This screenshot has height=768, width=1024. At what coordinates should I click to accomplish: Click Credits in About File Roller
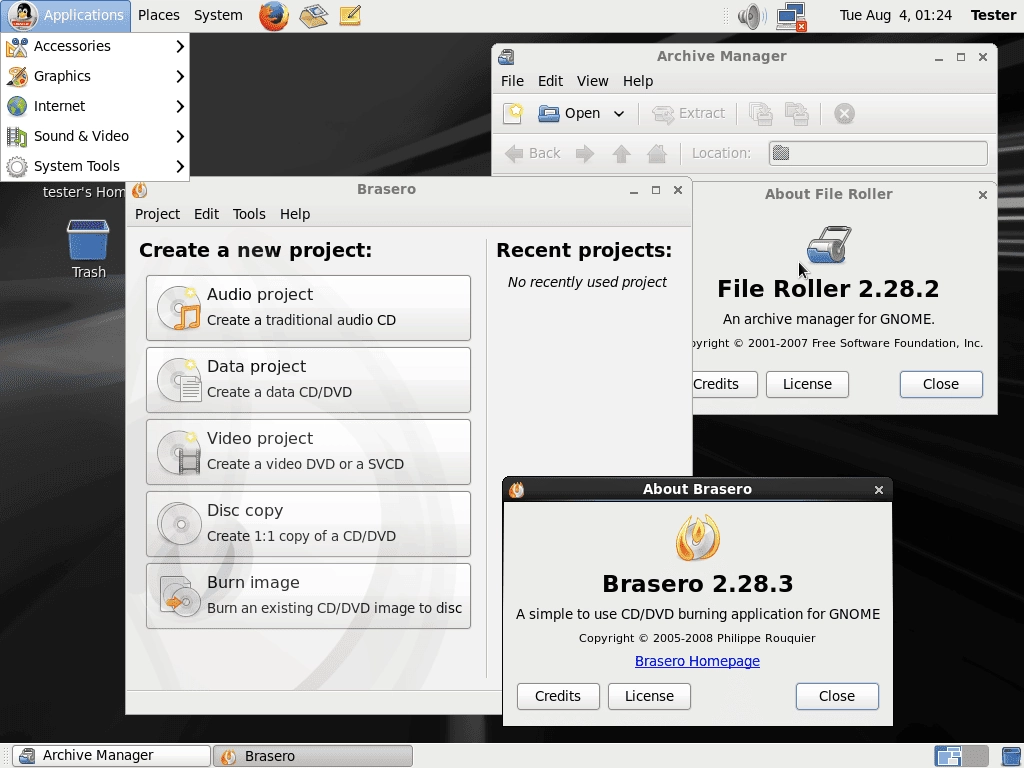724,385
